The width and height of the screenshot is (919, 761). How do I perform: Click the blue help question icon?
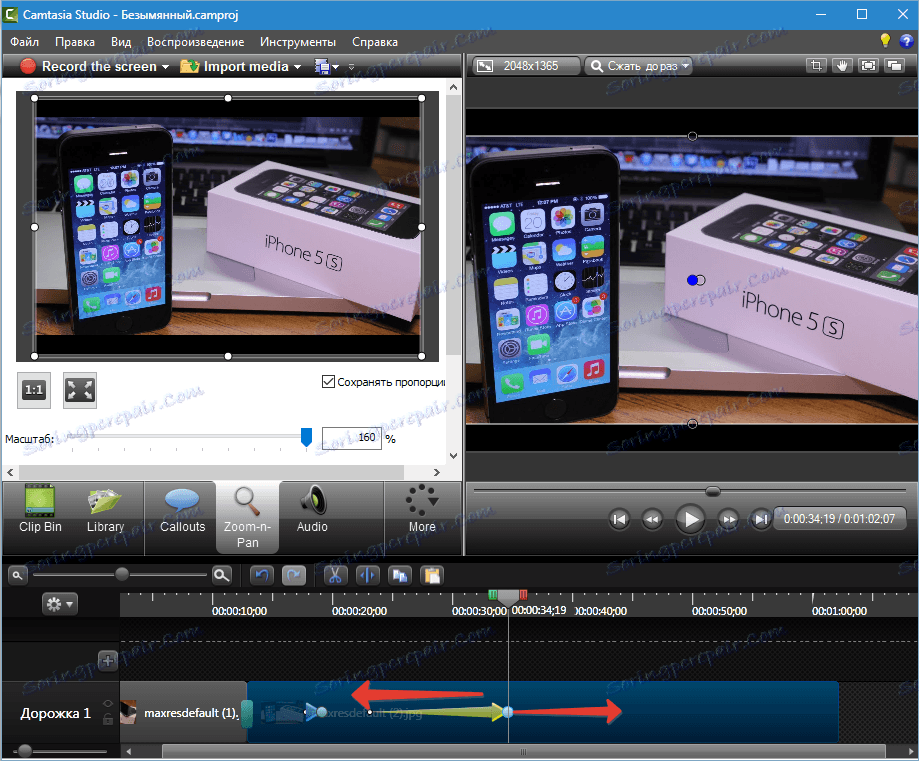906,41
